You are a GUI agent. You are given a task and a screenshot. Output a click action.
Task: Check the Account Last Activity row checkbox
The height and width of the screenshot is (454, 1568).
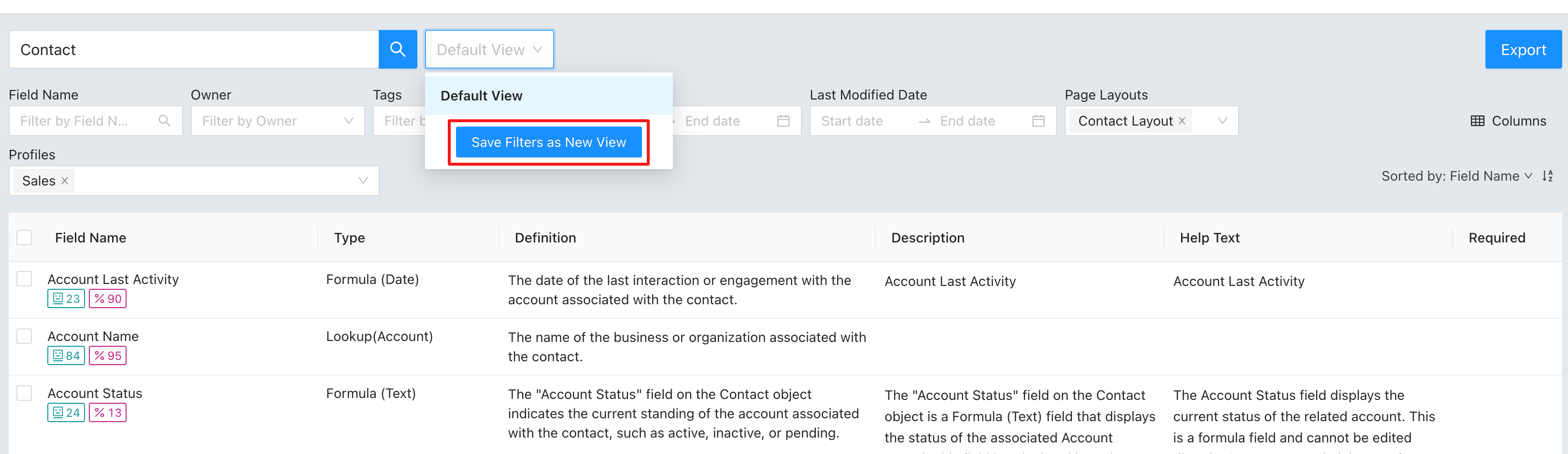tap(24, 279)
